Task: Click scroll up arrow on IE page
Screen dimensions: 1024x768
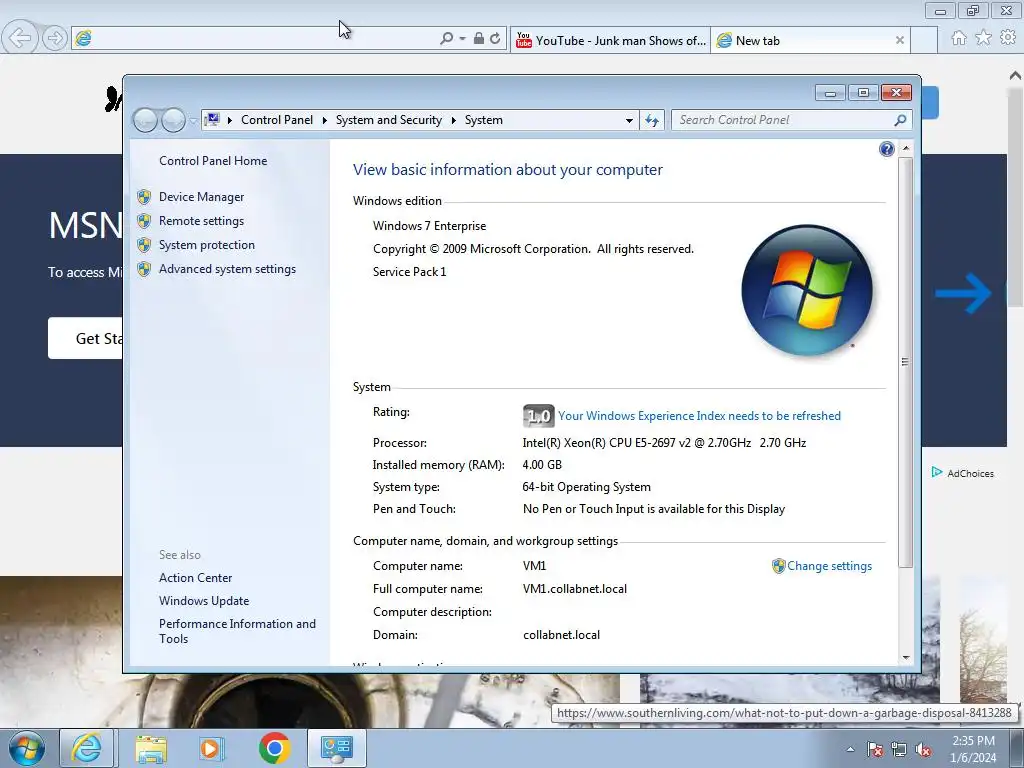Action: [x=1016, y=75]
